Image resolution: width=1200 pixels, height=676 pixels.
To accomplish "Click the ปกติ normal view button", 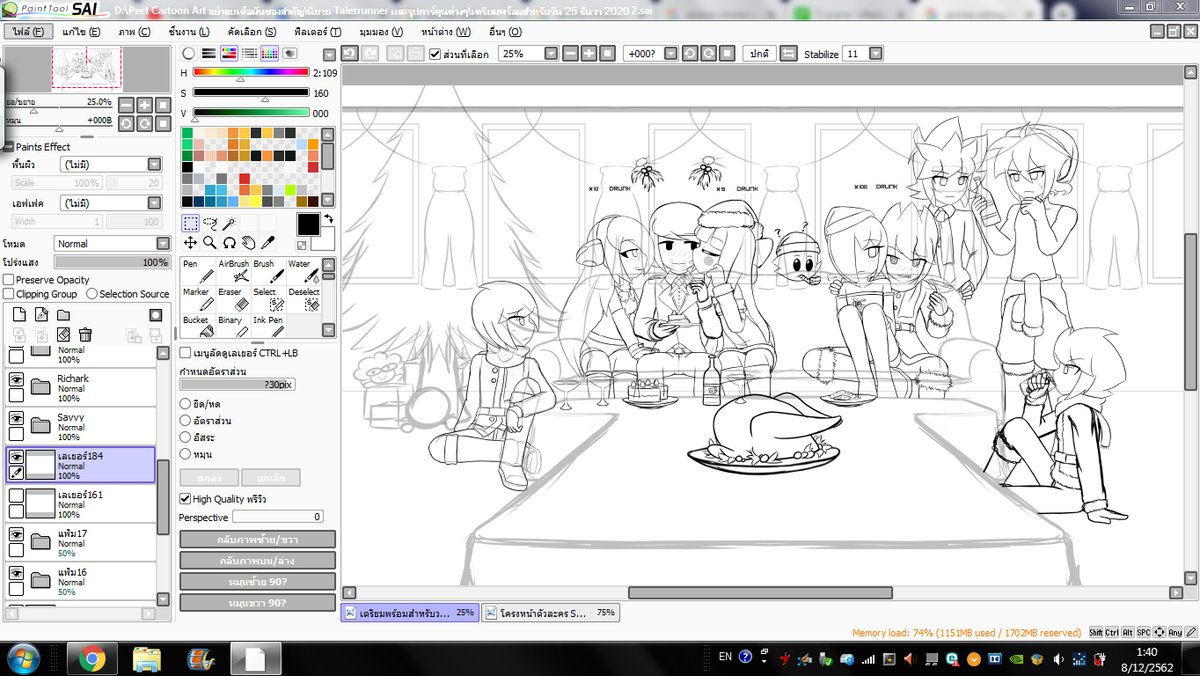I will pos(759,53).
